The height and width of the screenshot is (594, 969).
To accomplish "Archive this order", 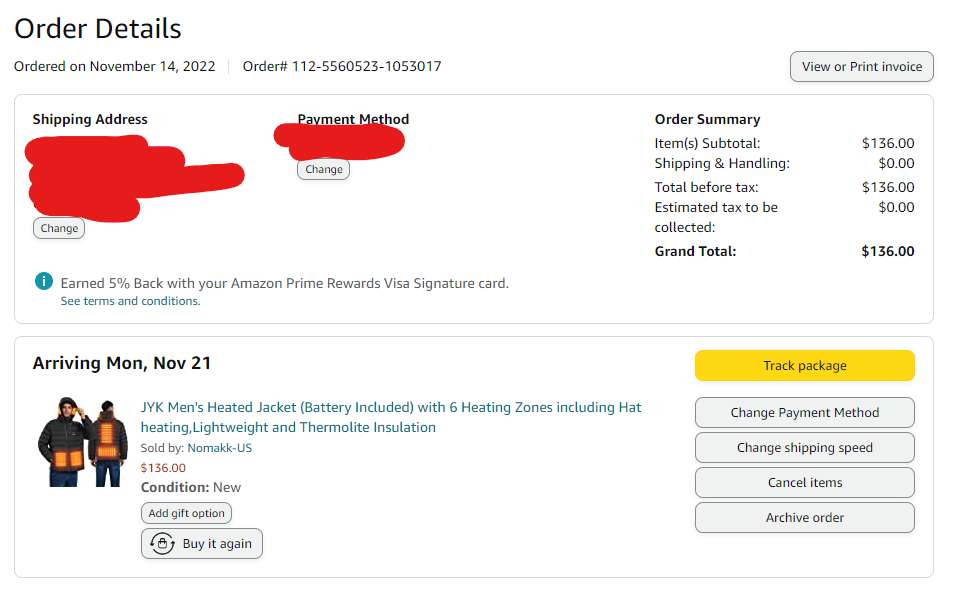I will 804,517.
